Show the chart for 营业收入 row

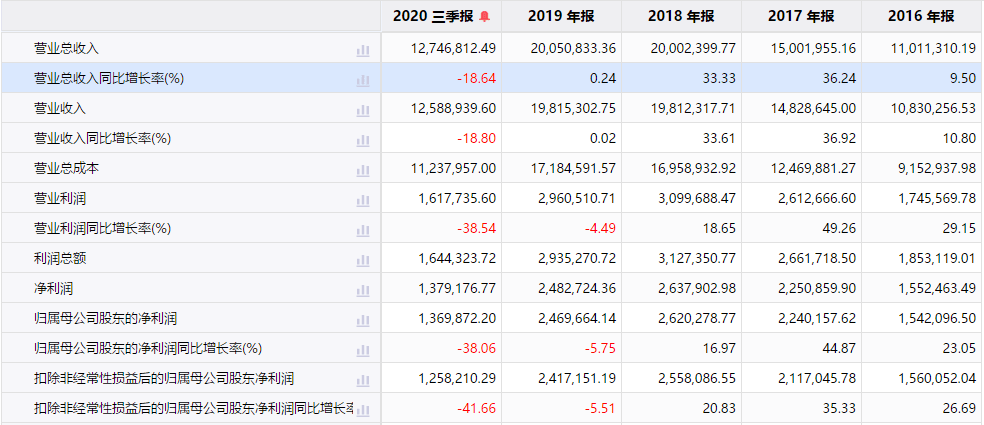click(x=363, y=109)
